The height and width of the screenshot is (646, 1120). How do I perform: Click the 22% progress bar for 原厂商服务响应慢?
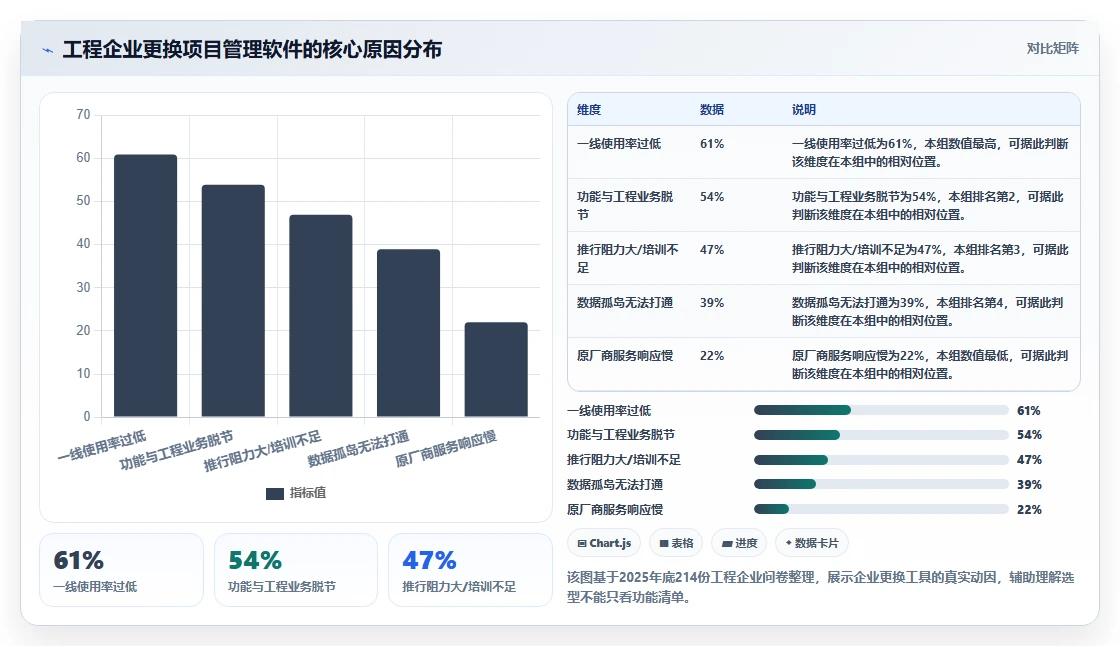coord(881,510)
